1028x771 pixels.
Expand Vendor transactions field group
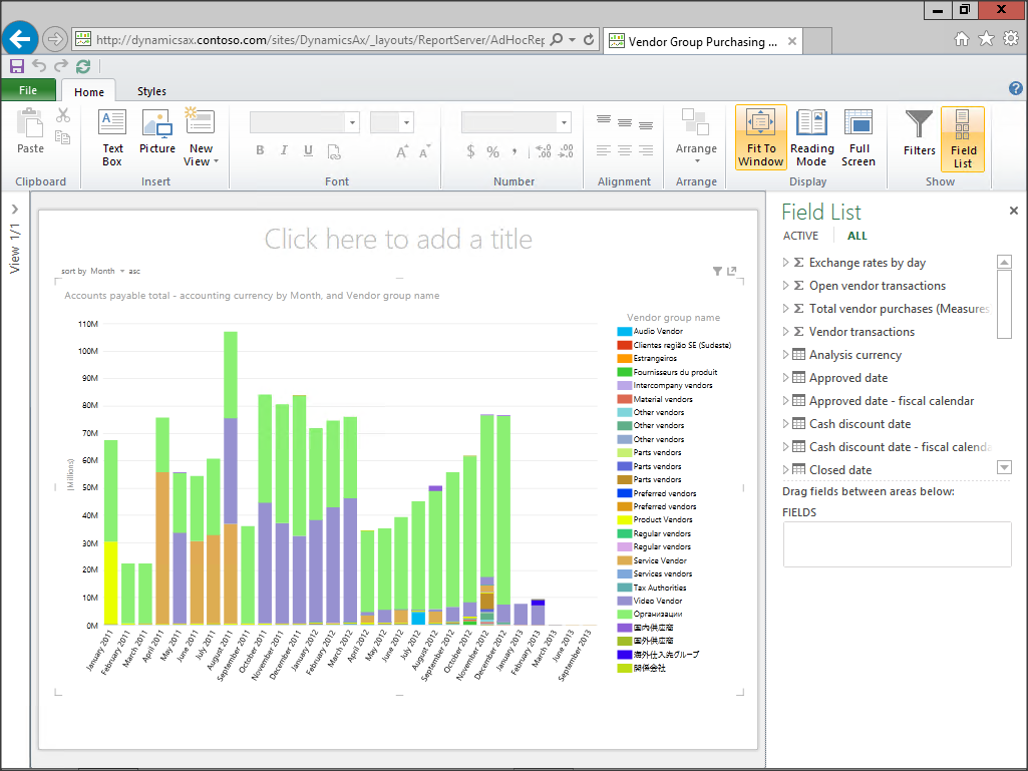[x=787, y=332]
